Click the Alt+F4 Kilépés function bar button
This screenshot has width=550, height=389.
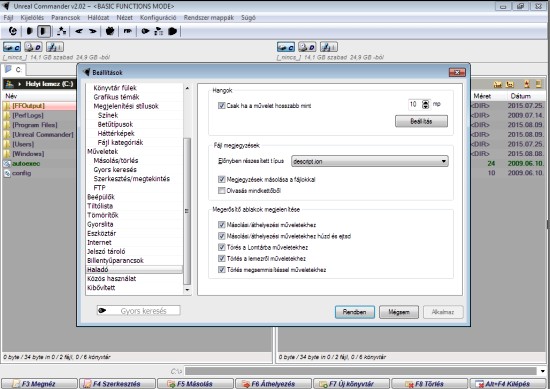[508, 384]
